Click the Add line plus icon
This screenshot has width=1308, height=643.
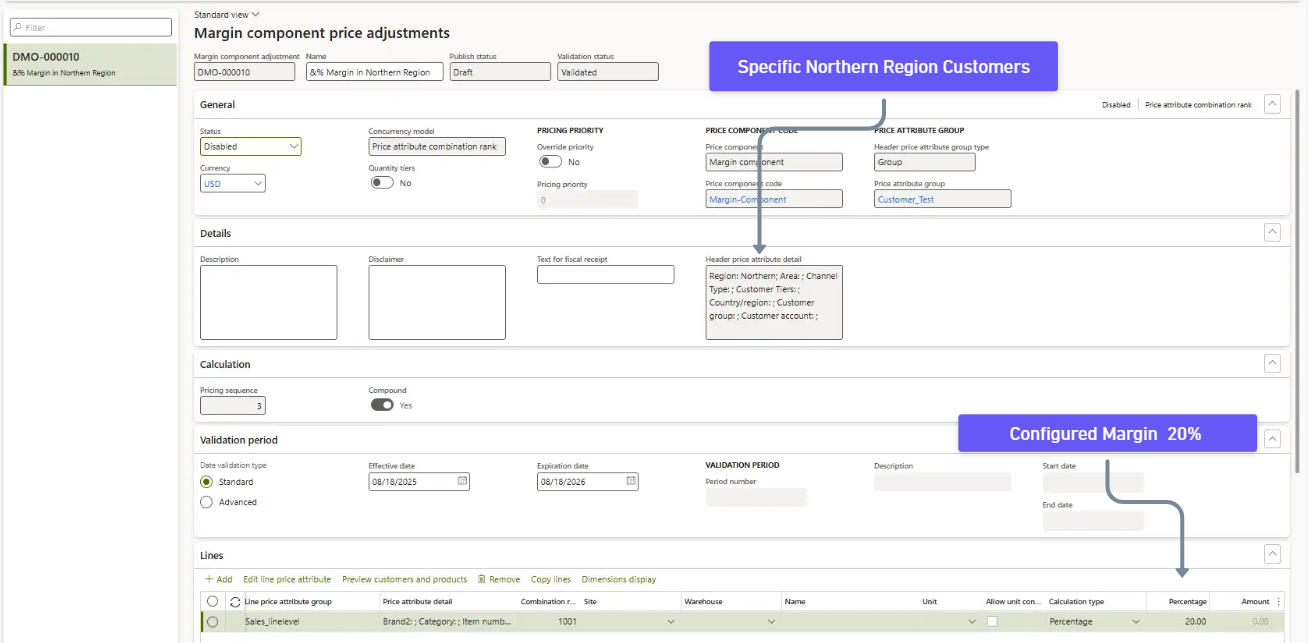click(x=209, y=579)
